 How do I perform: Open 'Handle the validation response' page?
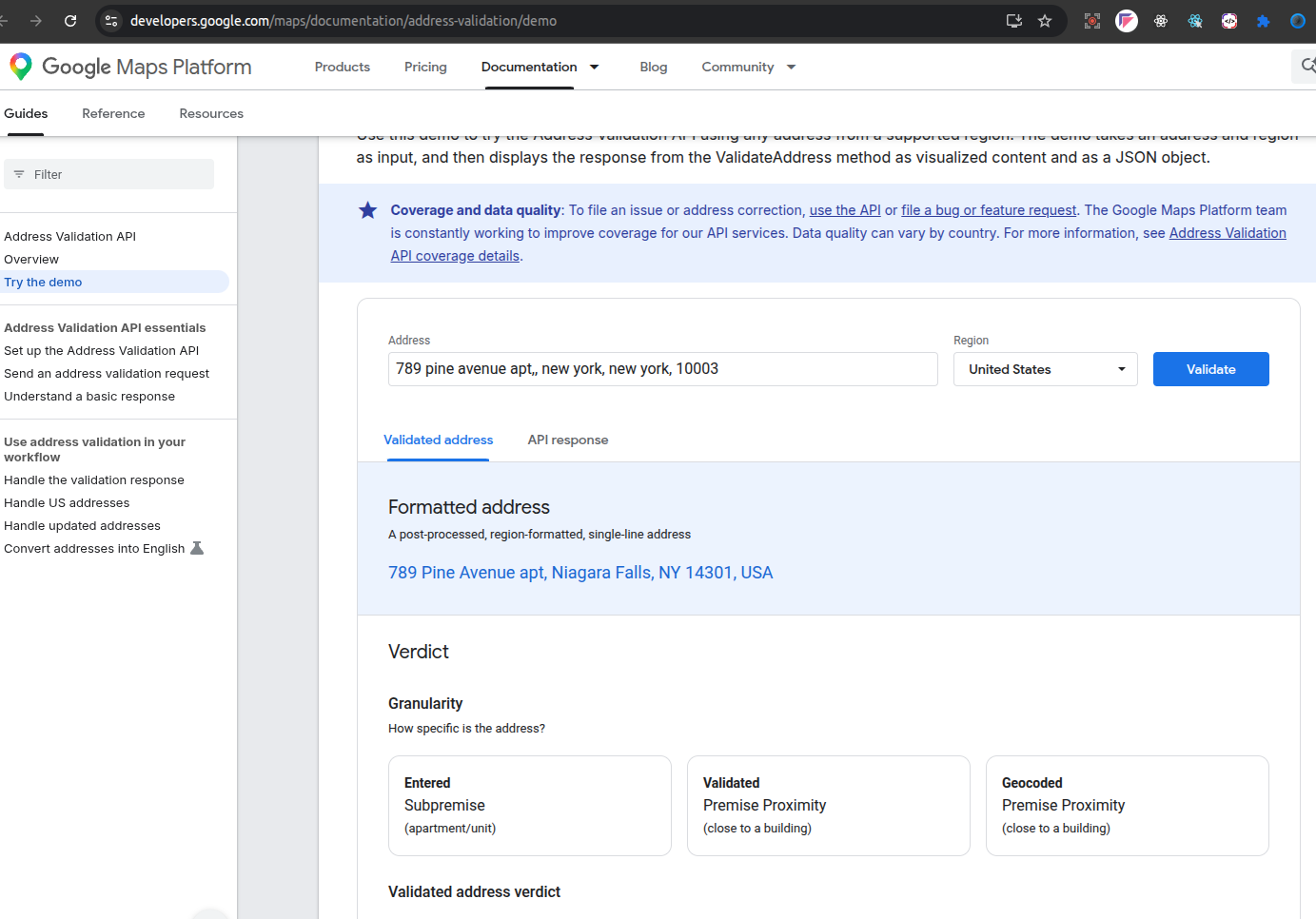pos(94,479)
